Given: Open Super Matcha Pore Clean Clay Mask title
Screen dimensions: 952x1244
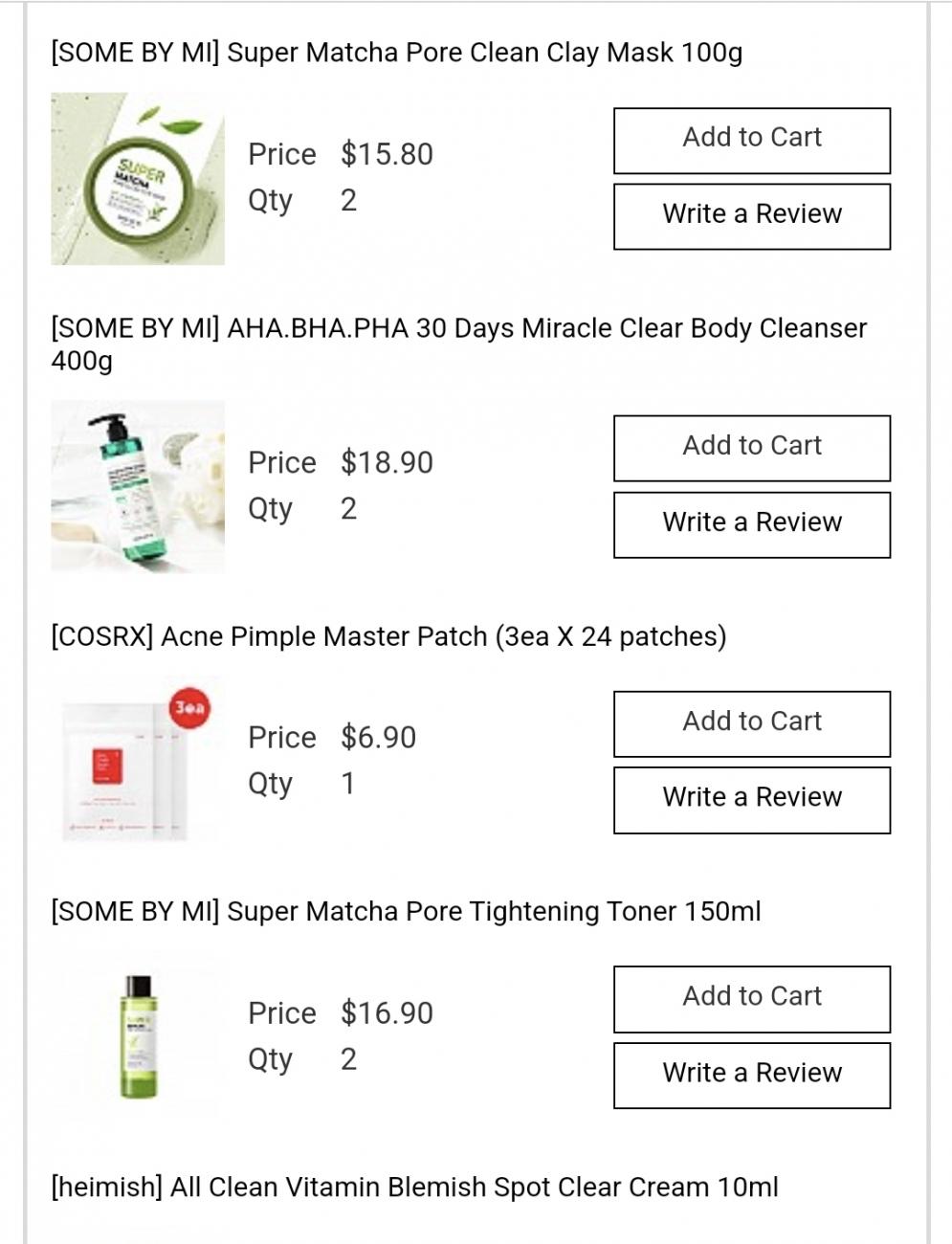Looking at the screenshot, I should [396, 53].
